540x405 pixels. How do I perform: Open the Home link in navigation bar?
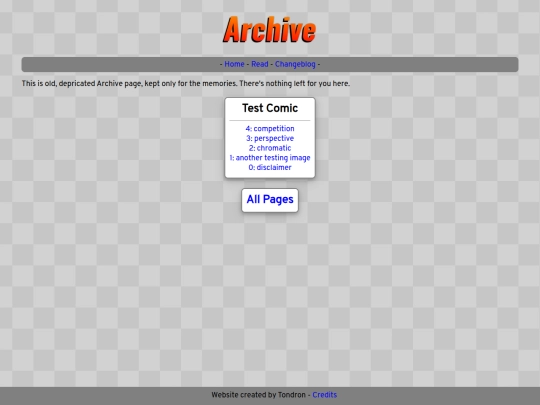(234, 64)
